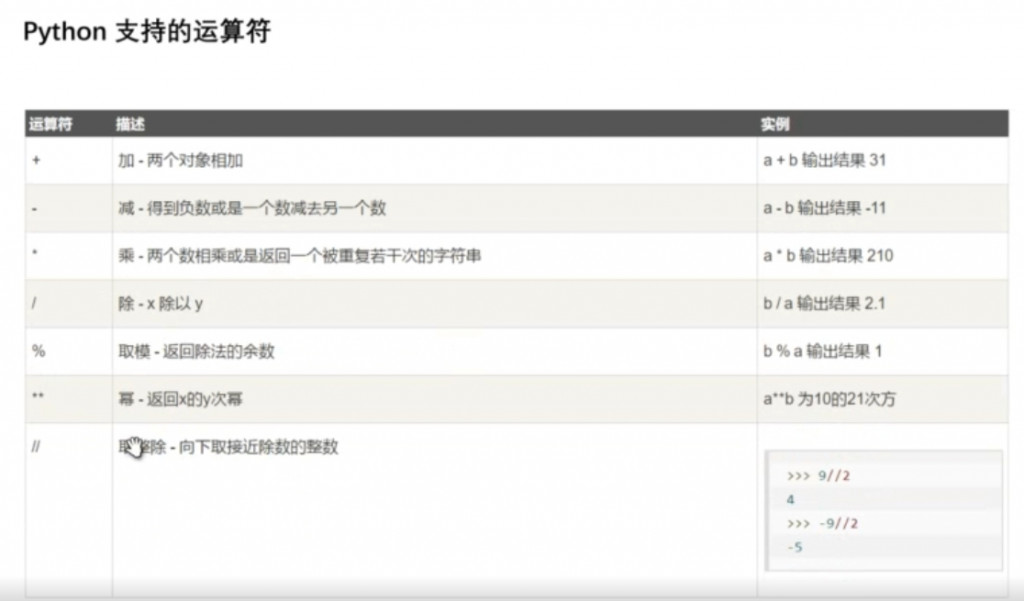Click example 'a + b 输出结果 31'
Screen dimensions: 1024x601
[825, 160]
